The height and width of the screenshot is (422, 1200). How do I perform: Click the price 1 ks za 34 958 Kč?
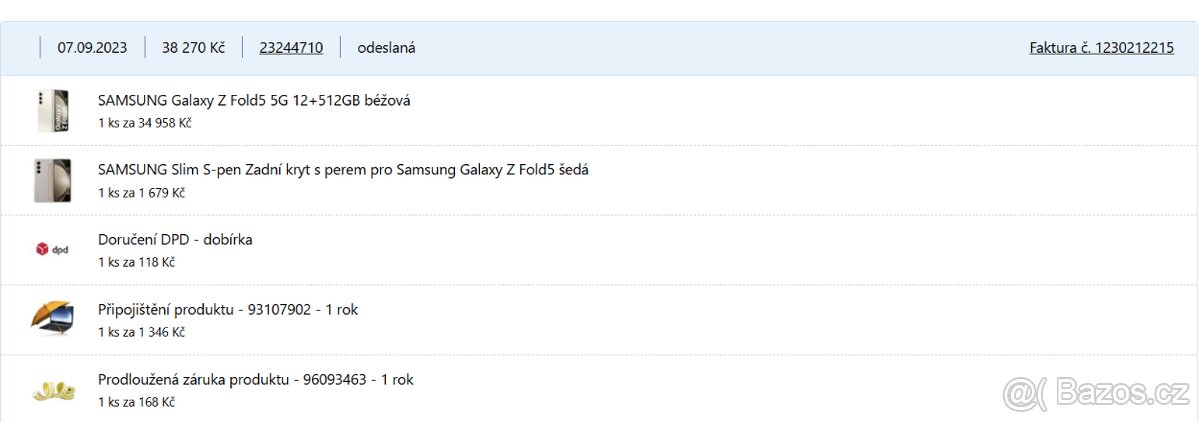coord(144,123)
